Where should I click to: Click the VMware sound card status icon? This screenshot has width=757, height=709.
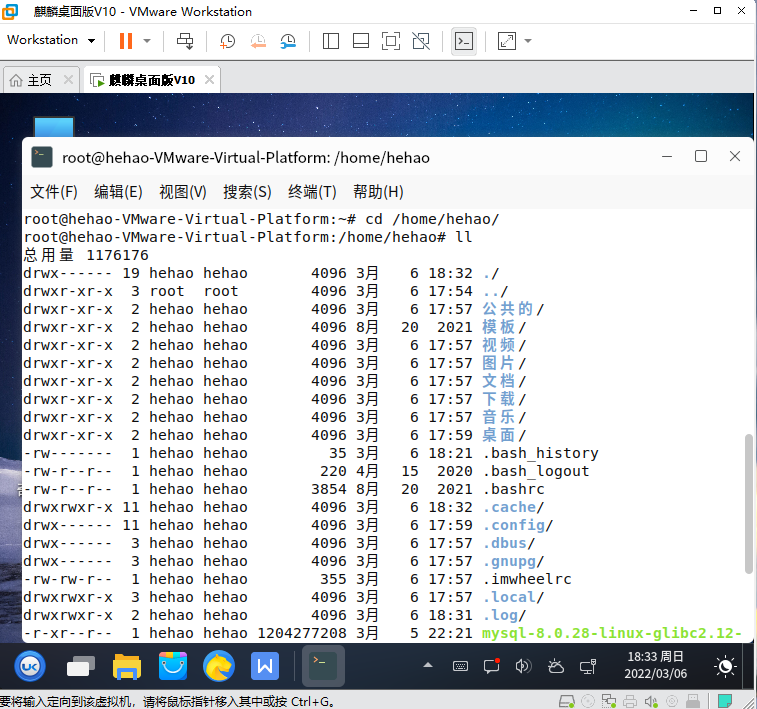651,701
